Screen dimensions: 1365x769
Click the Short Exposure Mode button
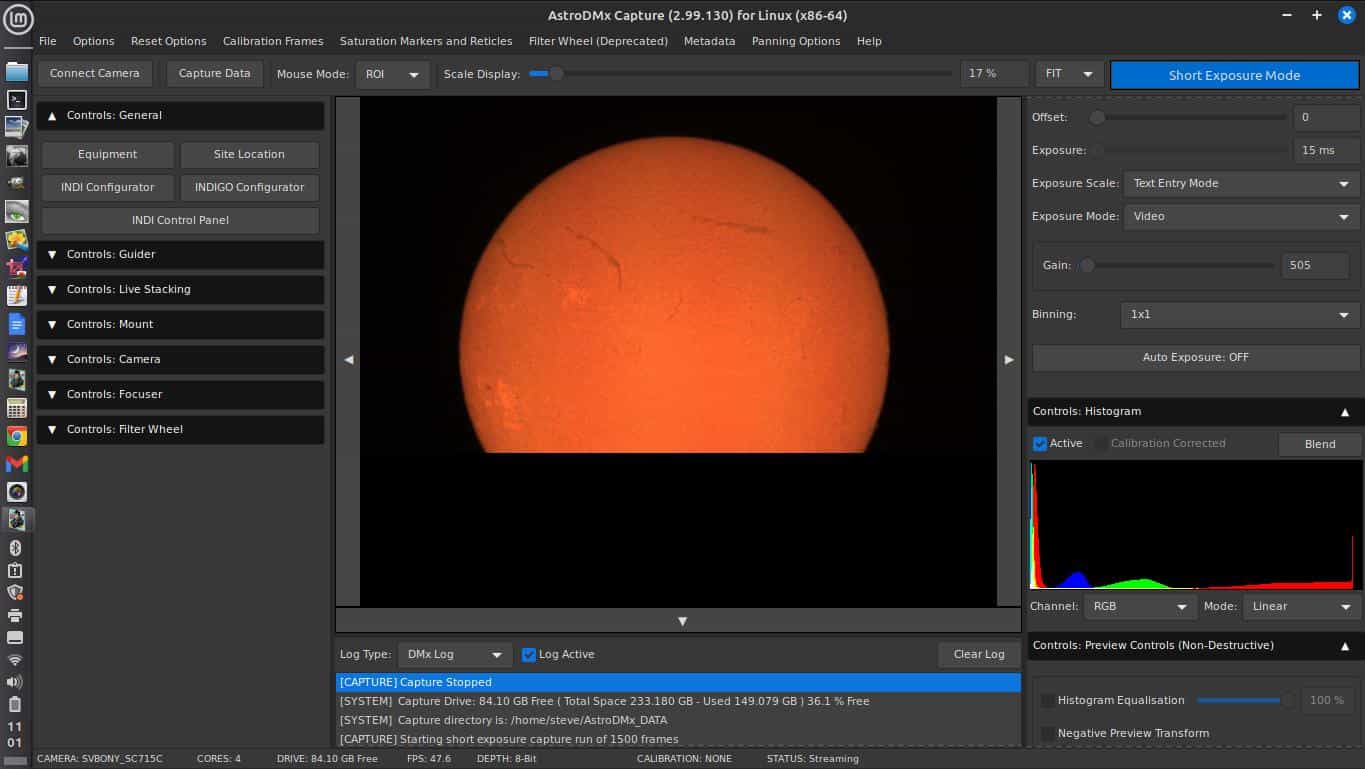[1234, 75]
